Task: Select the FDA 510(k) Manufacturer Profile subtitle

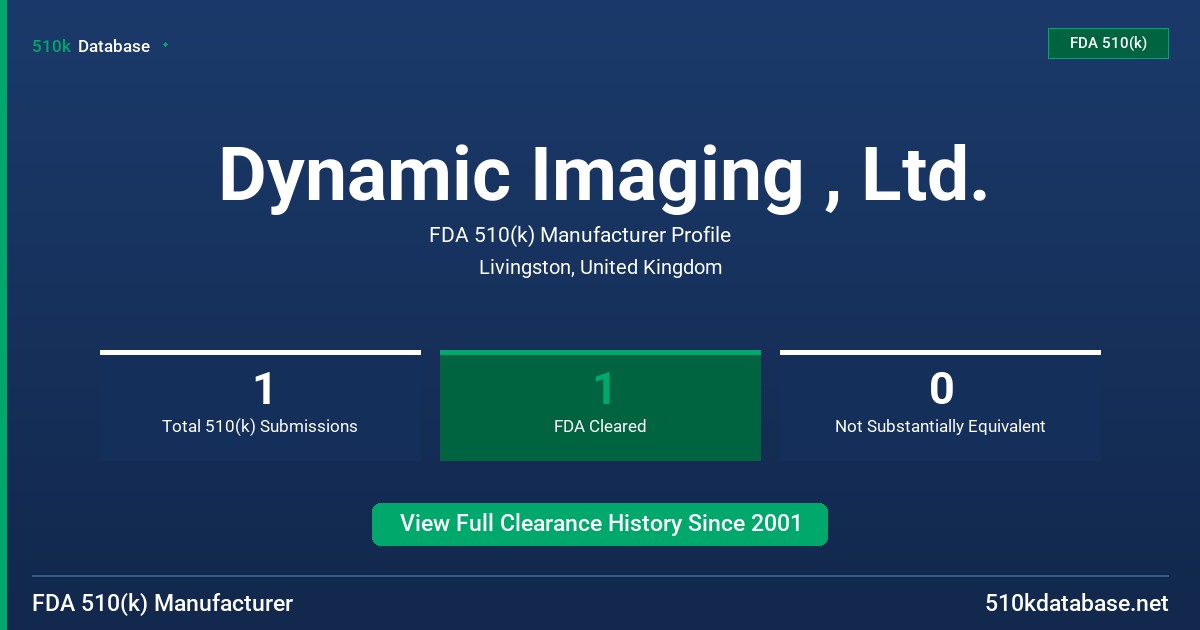Action: [x=580, y=235]
